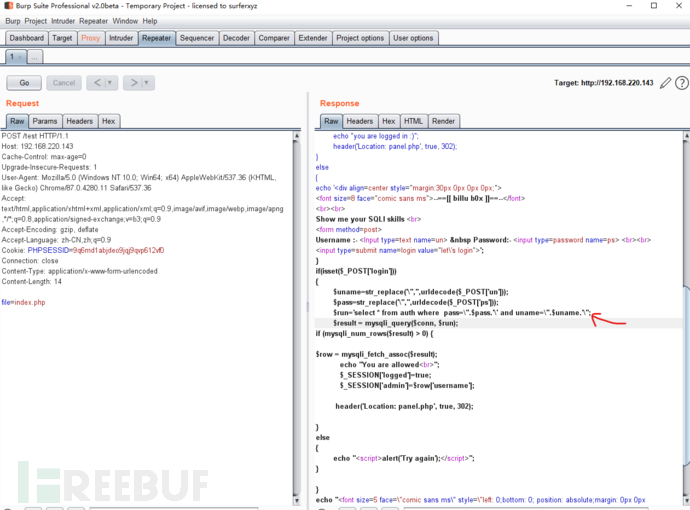Image resolution: width=690 pixels, height=510 pixels.
Task: Open the Repeater menu
Action: click(x=93, y=21)
